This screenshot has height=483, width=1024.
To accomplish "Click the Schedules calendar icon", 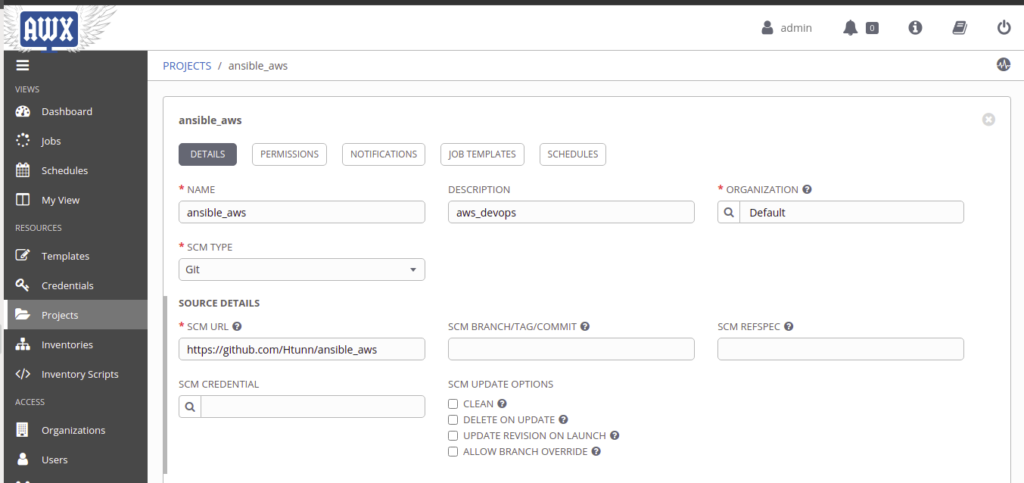I will (x=23, y=170).
